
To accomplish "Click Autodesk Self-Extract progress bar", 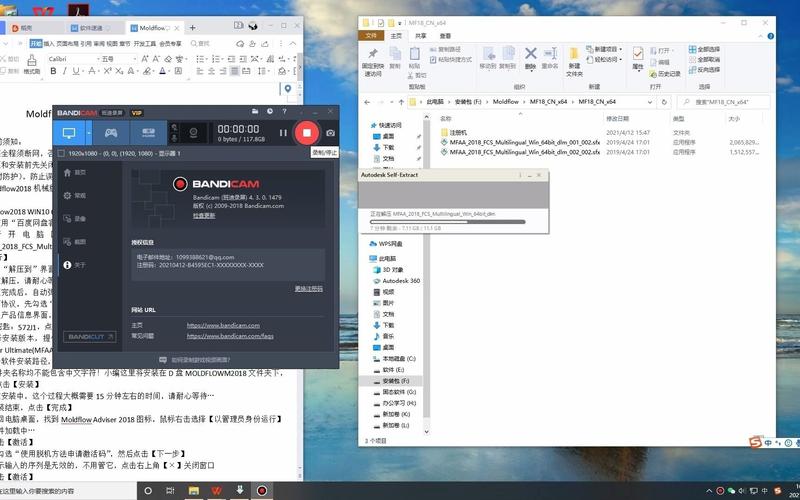I will [447, 222].
